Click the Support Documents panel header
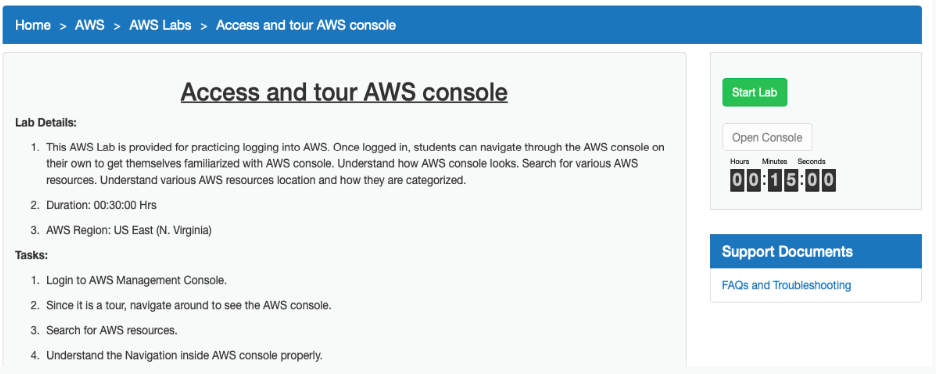The height and width of the screenshot is (374, 936). tap(815, 251)
